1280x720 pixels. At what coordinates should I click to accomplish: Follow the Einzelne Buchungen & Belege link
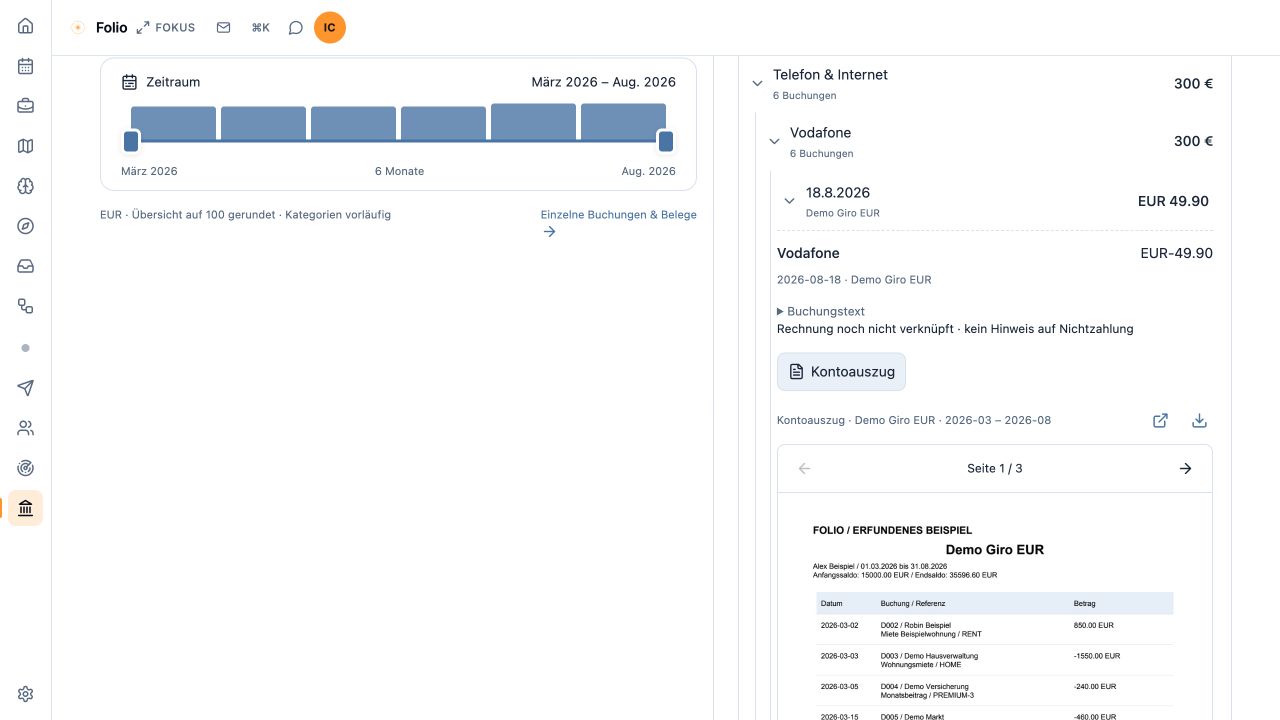click(618, 223)
